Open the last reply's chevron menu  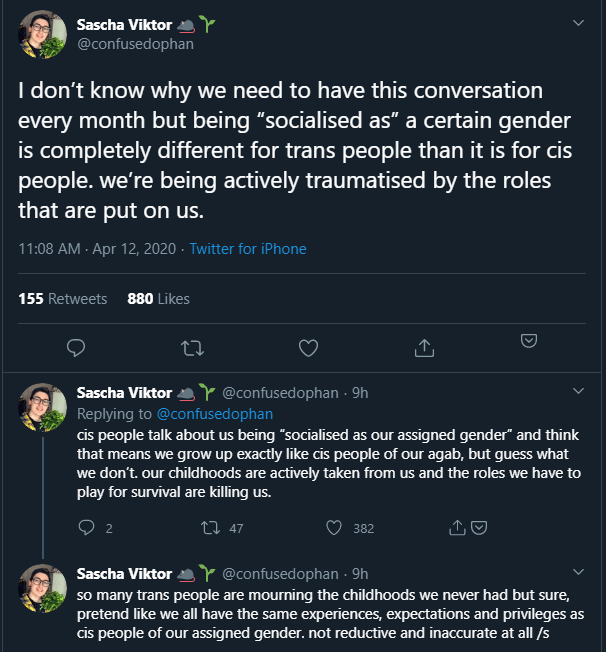pyautogui.click(x=578, y=571)
